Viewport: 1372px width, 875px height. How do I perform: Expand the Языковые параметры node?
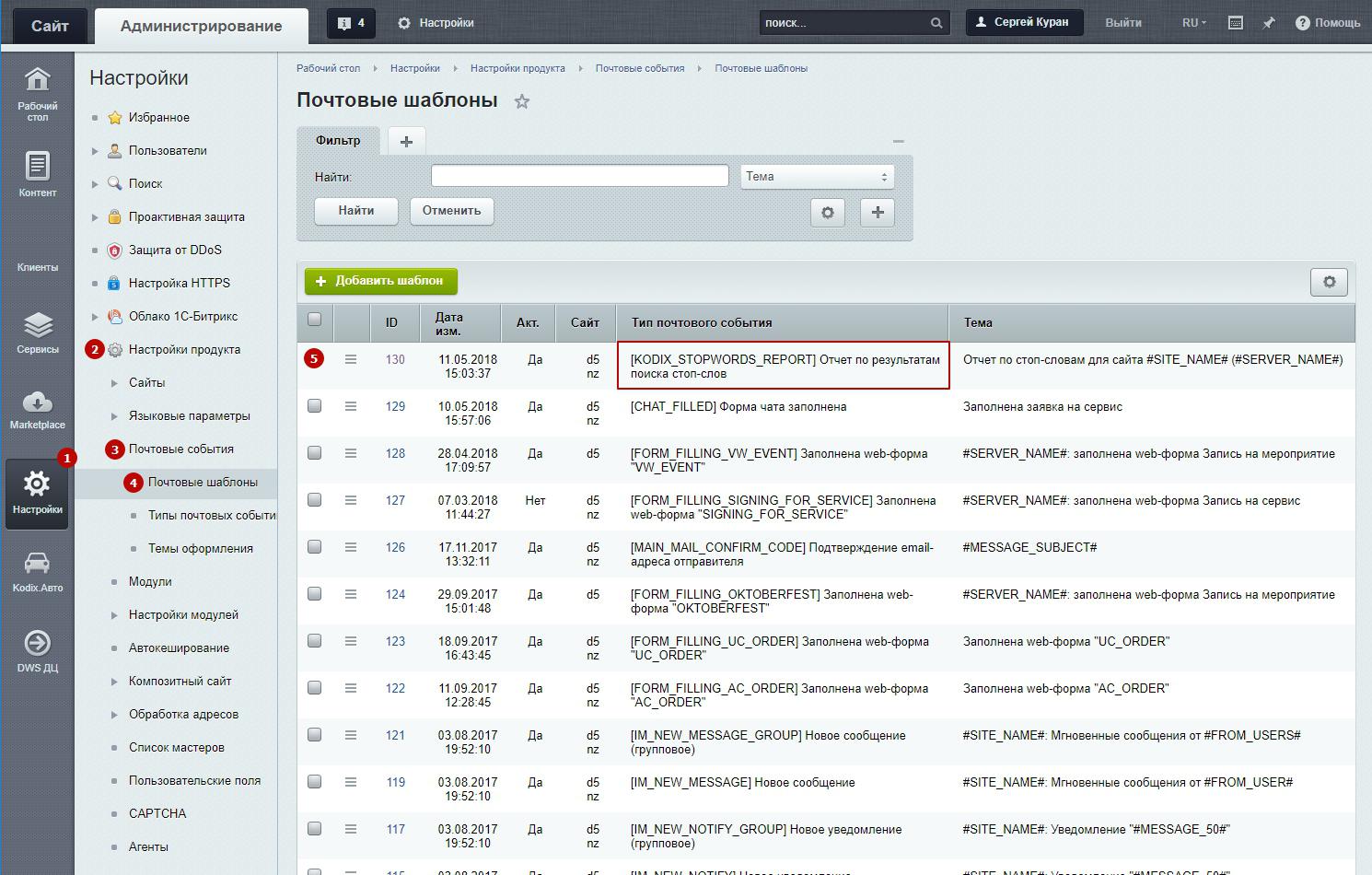pos(114,416)
